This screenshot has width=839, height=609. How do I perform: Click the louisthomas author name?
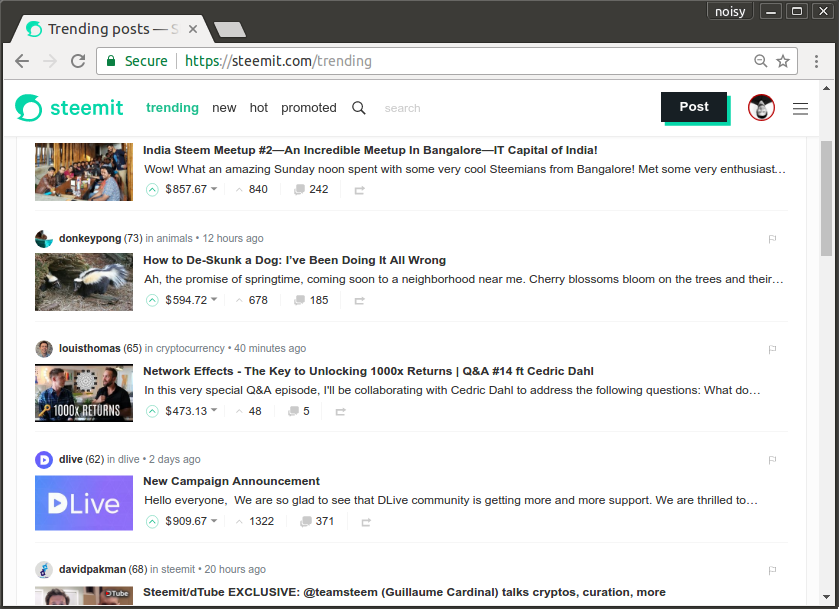click(x=89, y=348)
